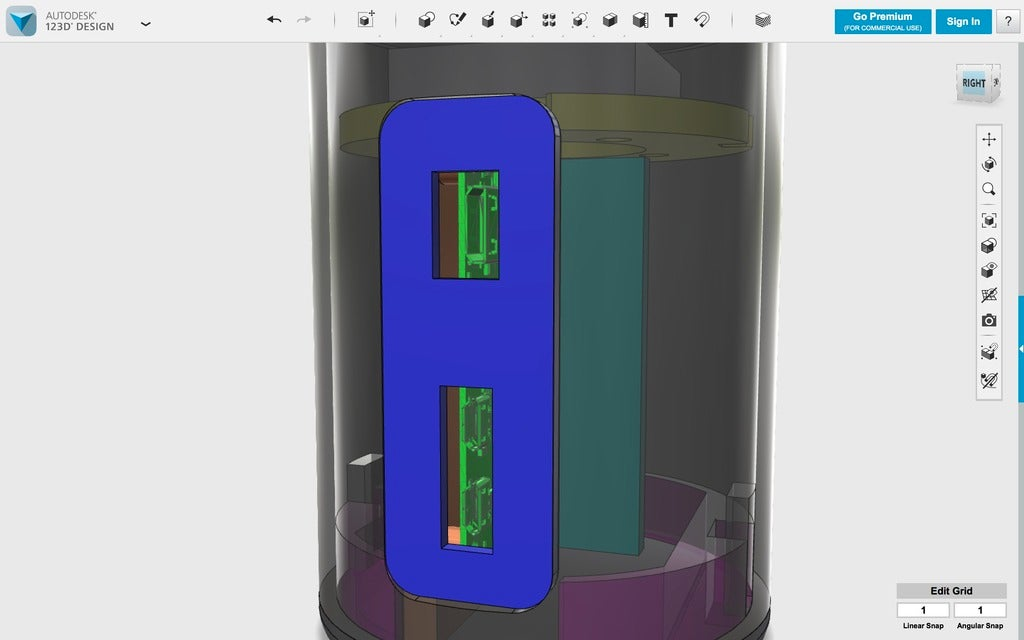Open the Primitives tool menu
This screenshot has width=1024, height=640.
[426, 20]
